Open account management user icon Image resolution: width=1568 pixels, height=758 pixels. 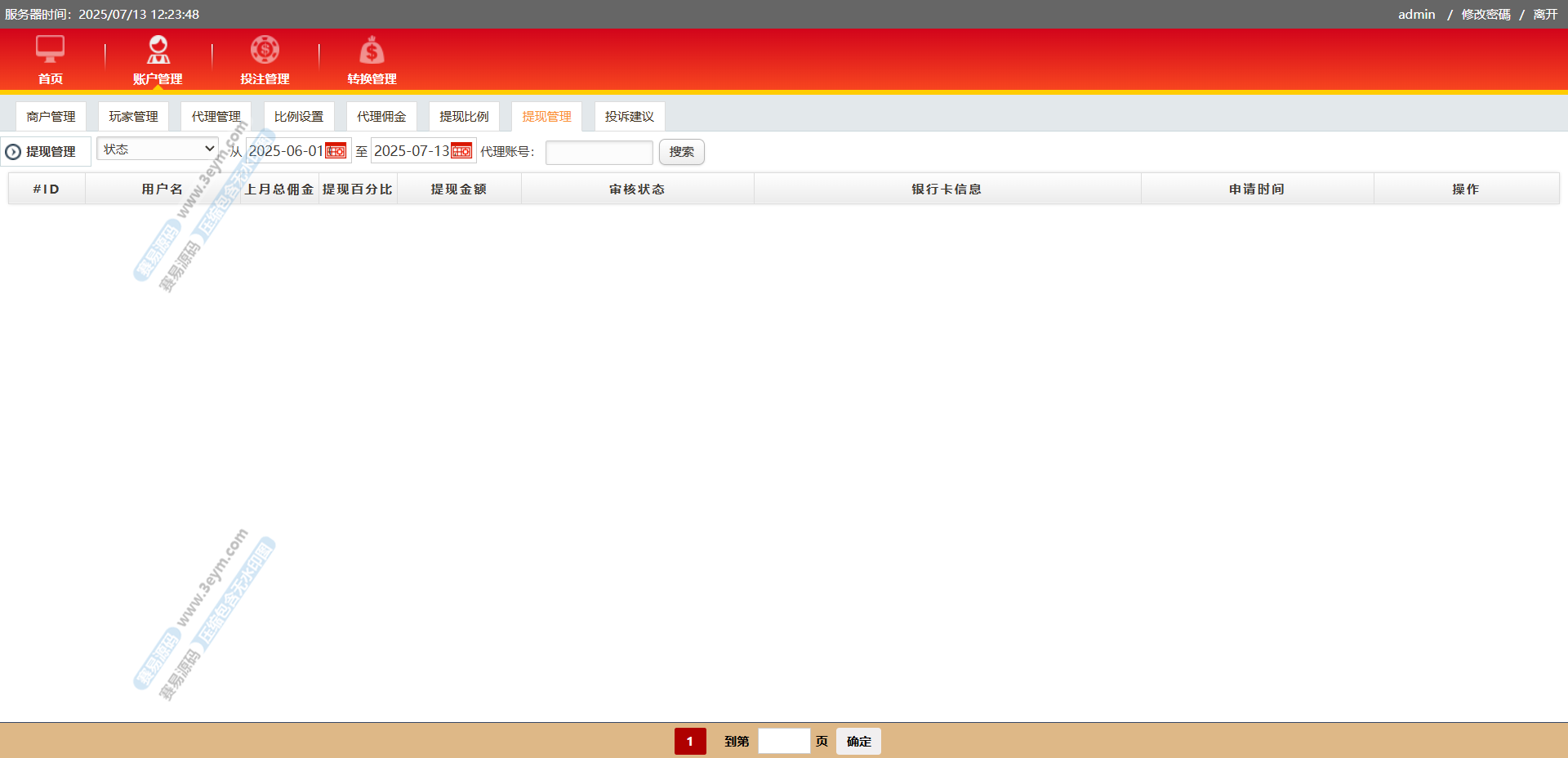[x=158, y=50]
